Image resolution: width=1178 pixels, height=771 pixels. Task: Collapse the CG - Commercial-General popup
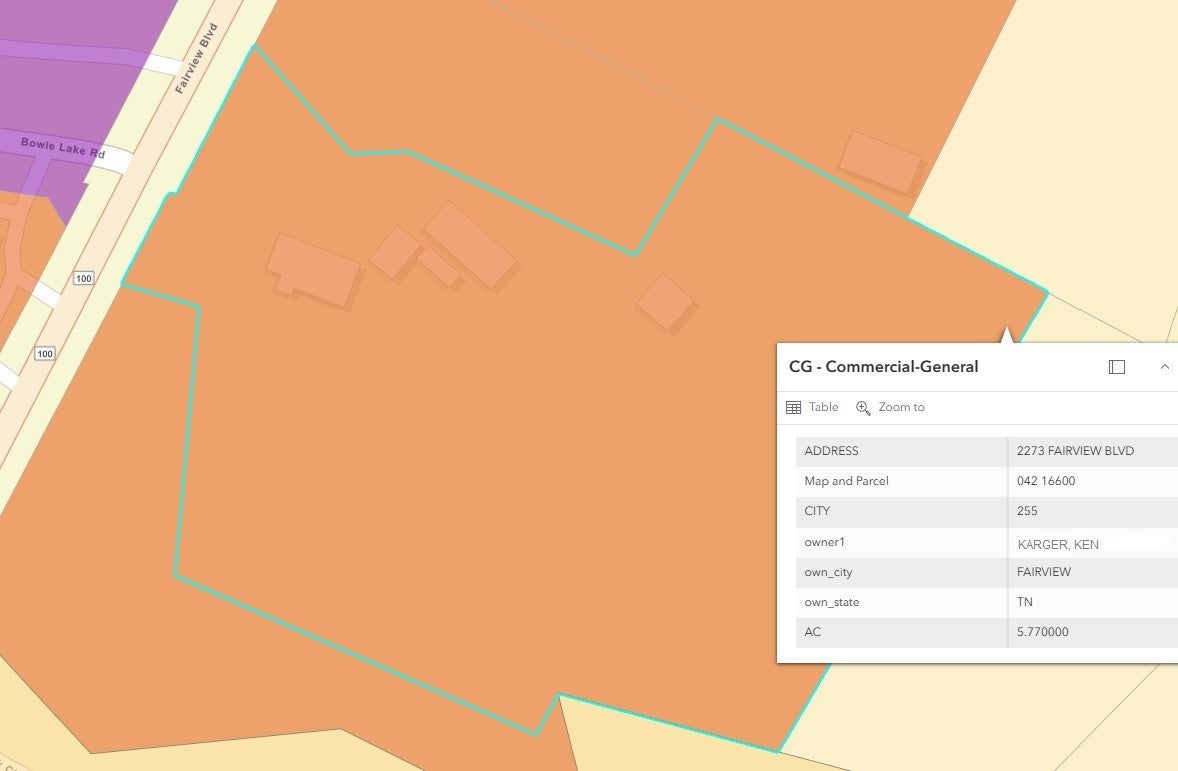point(1164,367)
